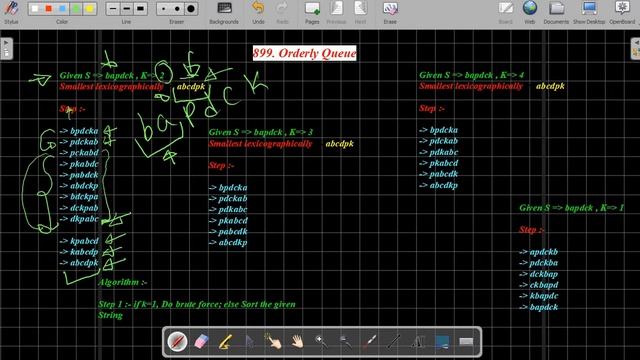Go to the Next page
This screenshot has height=360, width=640.
[x=360, y=12]
